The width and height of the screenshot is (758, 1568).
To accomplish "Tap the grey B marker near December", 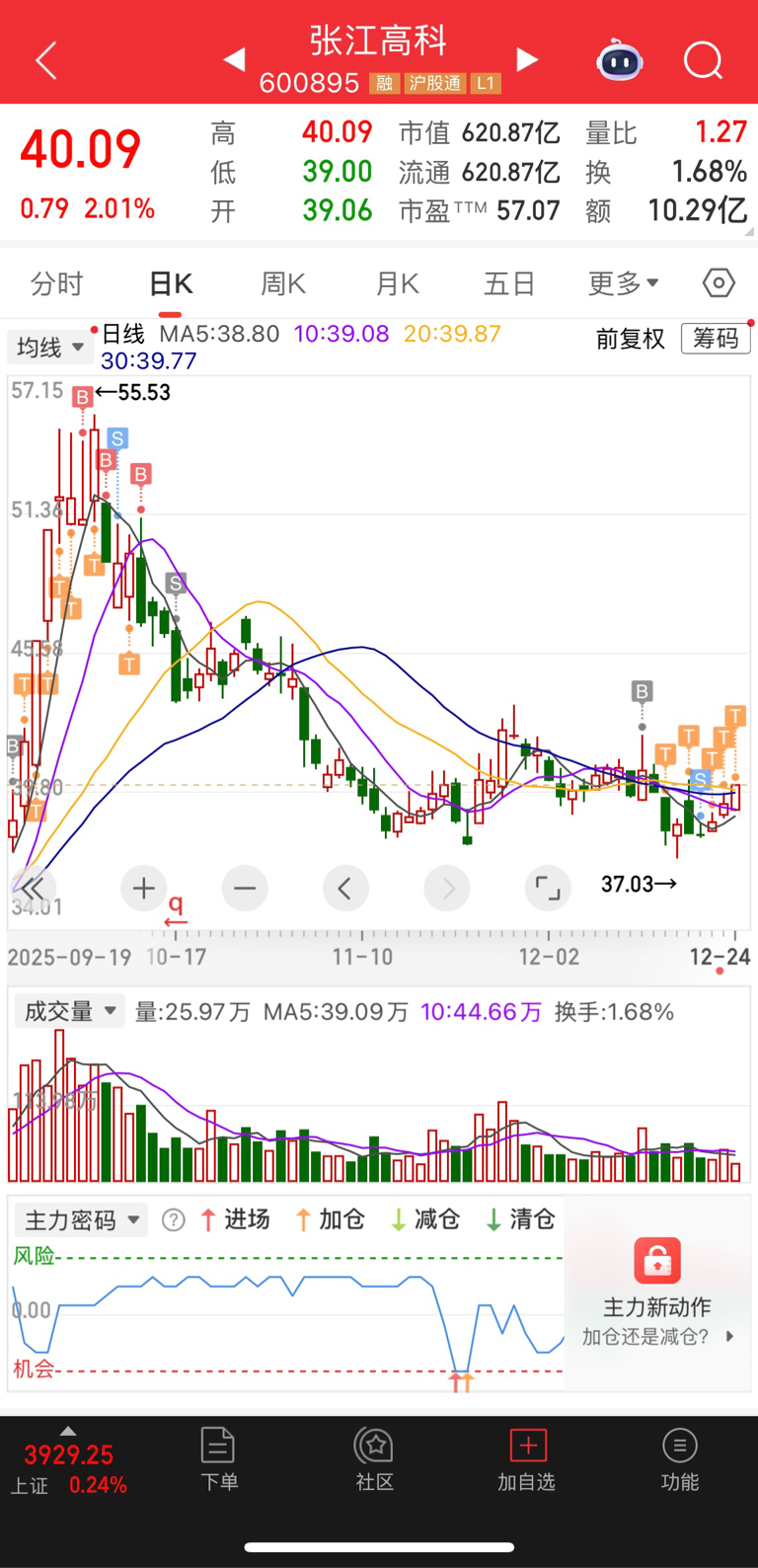I will (x=643, y=691).
